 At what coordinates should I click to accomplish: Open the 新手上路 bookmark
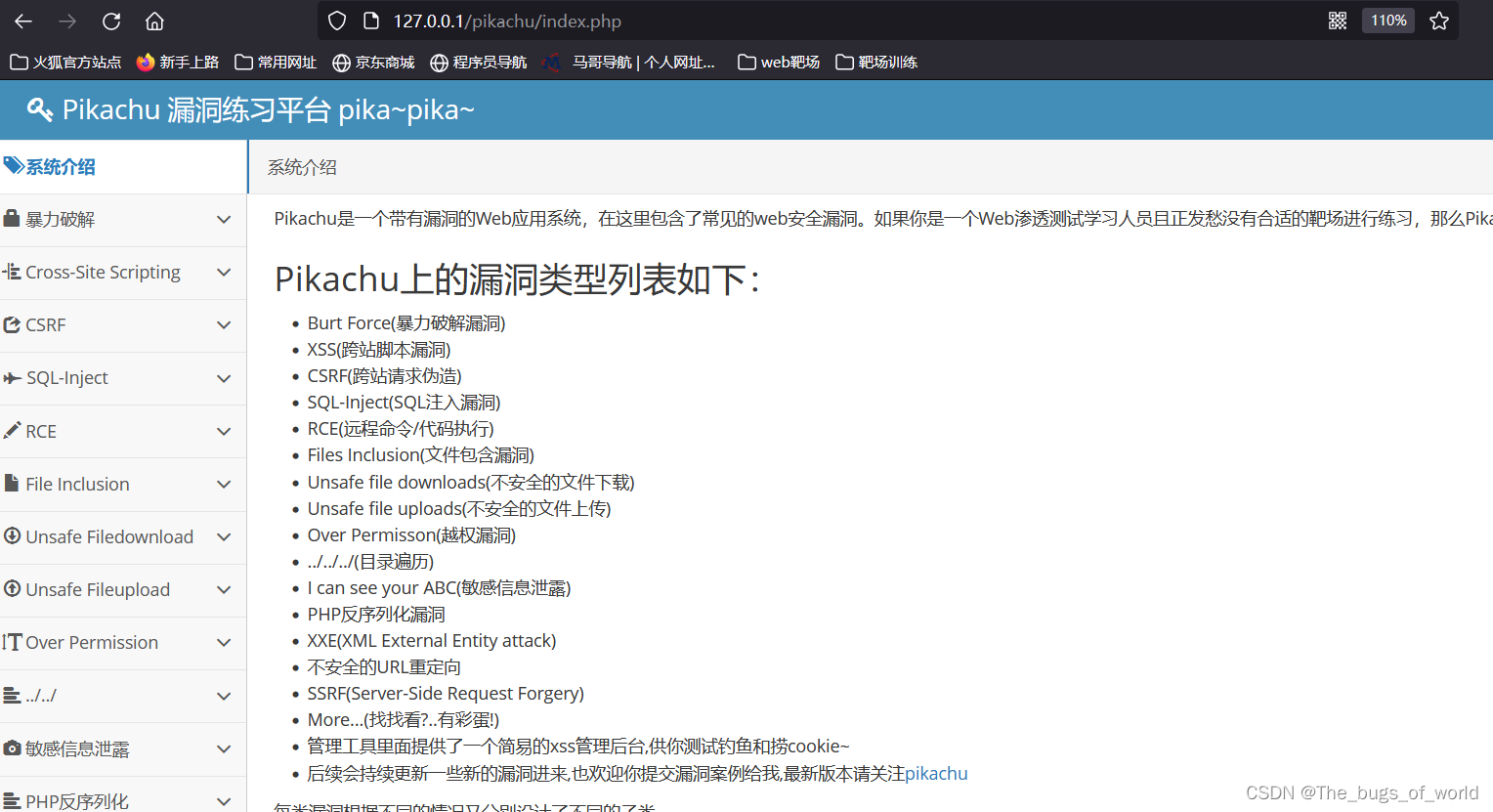(x=177, y=63)
